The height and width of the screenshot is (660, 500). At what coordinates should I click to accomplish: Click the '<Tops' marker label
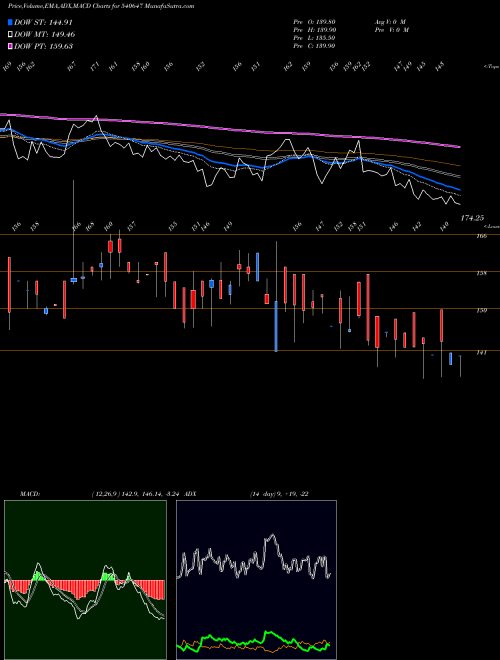[x=491, y=67]
